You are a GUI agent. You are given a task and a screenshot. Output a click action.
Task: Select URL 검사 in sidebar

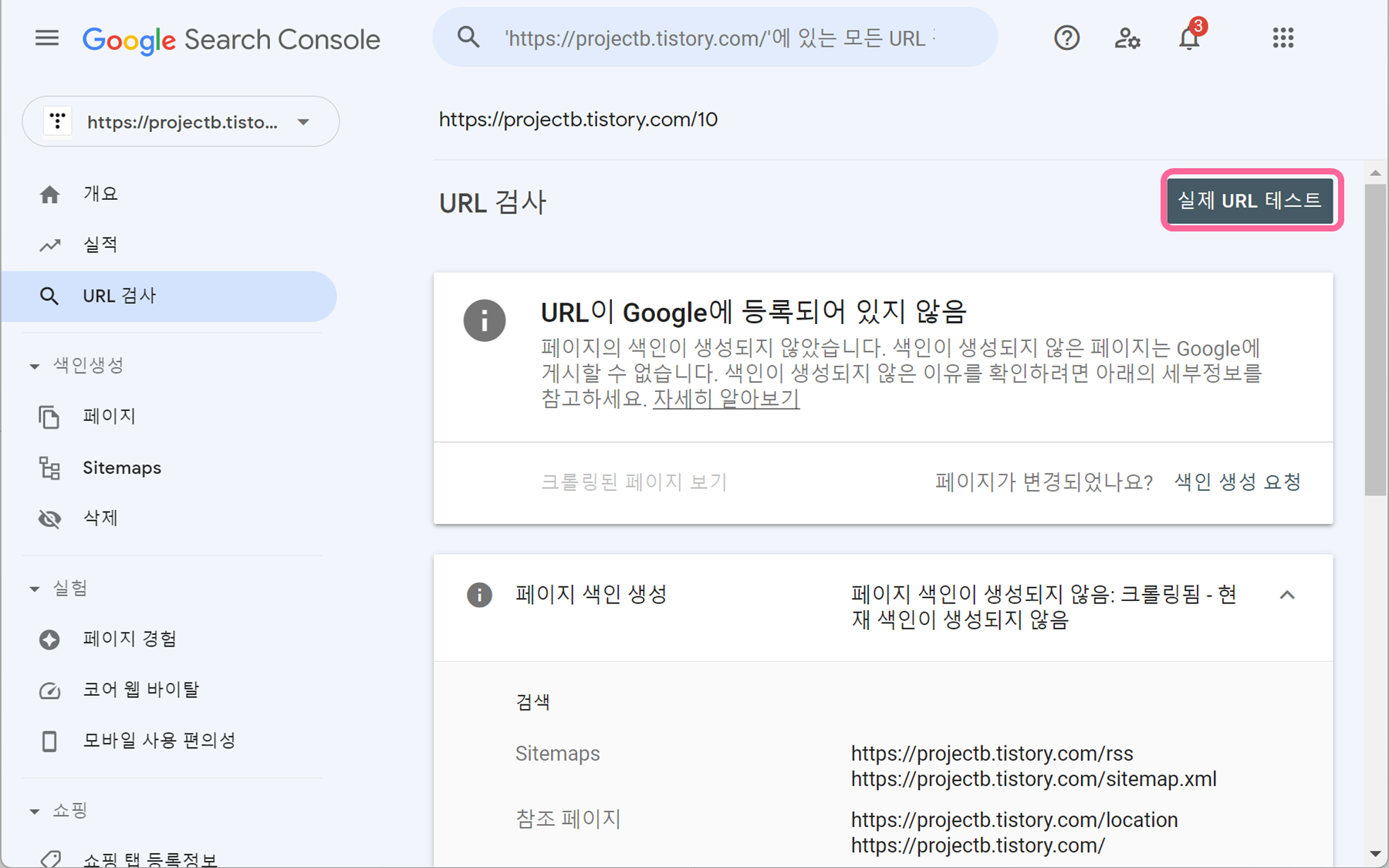point(169,296)
